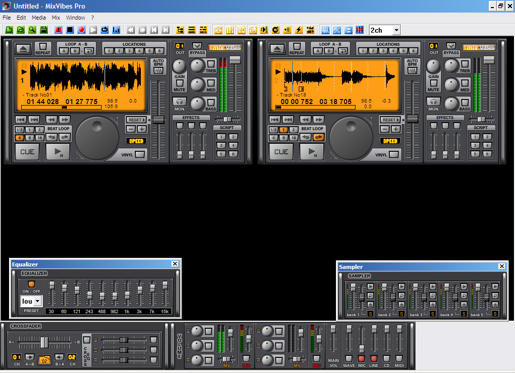The height and width of the screenshot is (373, 515).
Task: Click the yellow lightning bolt toolbar icon
Action: [299, 30]
